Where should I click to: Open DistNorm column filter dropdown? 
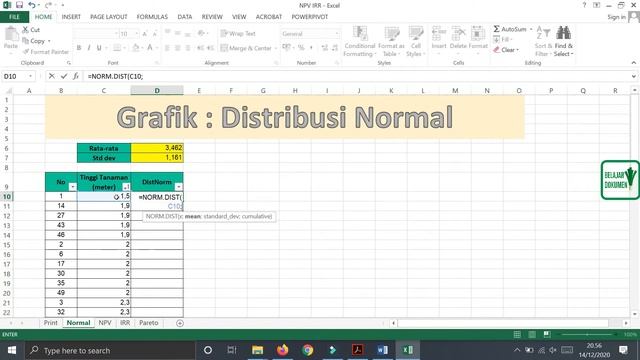[178, 187]
